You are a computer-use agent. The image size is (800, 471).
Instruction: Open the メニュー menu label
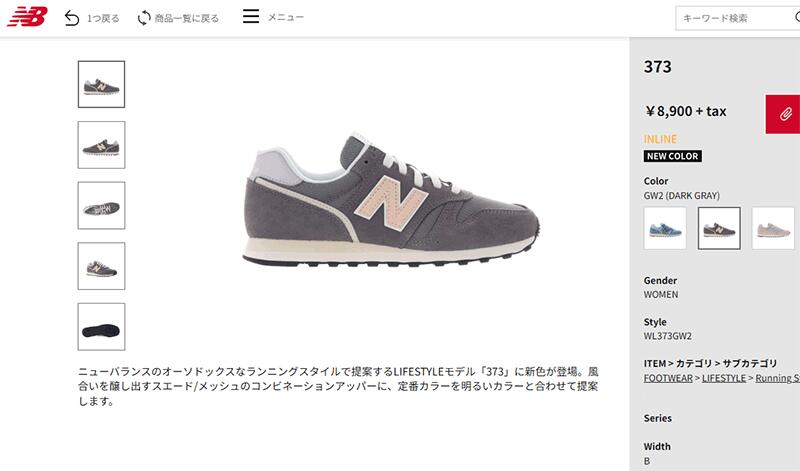click(x=286, y=17)
